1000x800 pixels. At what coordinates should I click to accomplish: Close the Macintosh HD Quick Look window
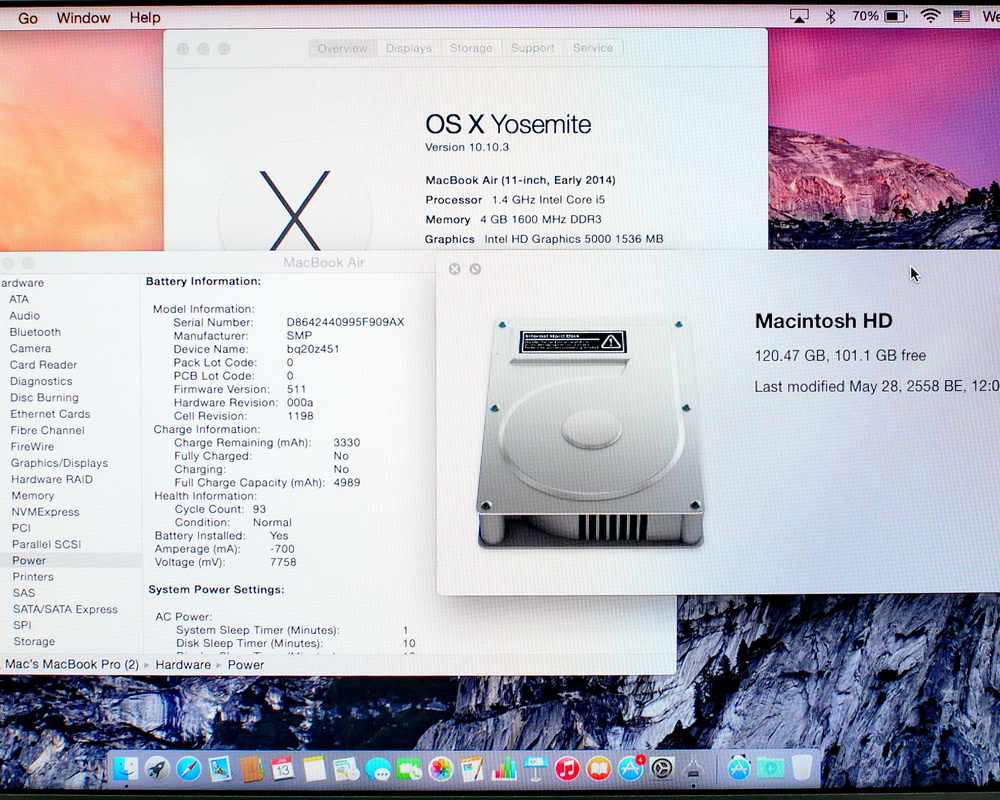(455, 269)
